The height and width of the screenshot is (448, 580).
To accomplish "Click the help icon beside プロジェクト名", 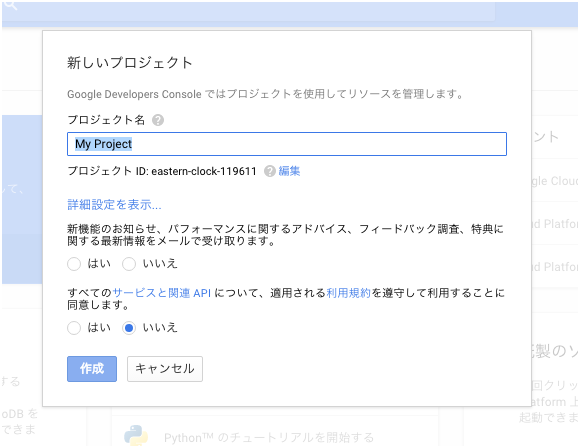I will 158,120.
